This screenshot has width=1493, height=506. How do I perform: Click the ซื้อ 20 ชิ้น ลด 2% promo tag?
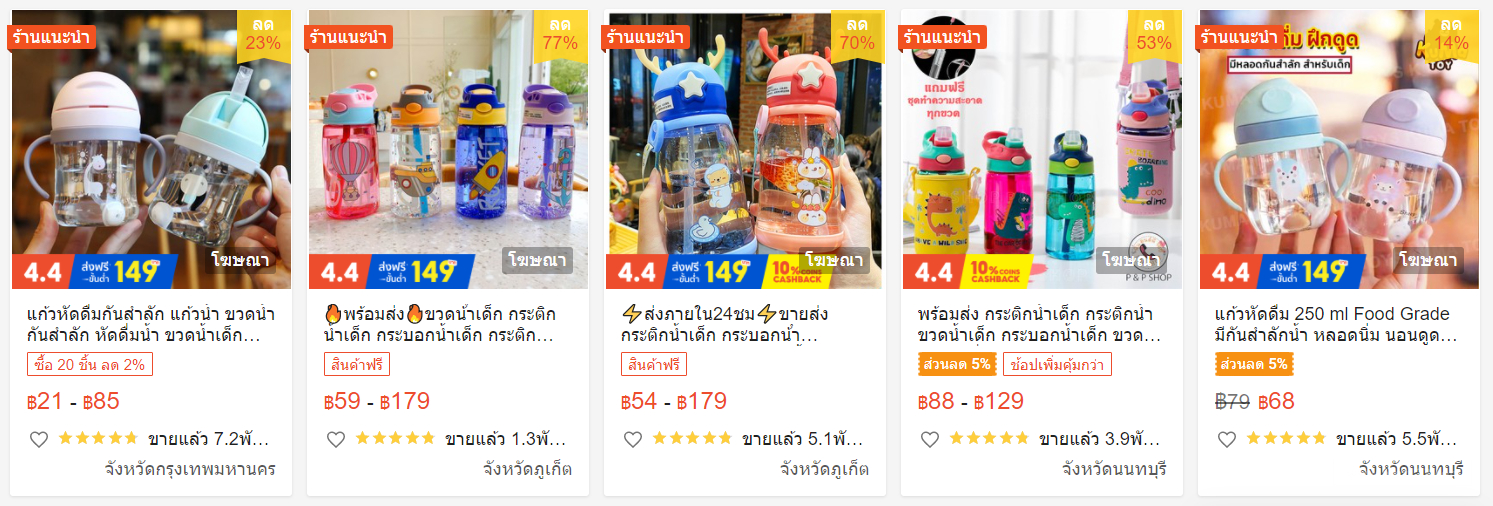(90, 365)
